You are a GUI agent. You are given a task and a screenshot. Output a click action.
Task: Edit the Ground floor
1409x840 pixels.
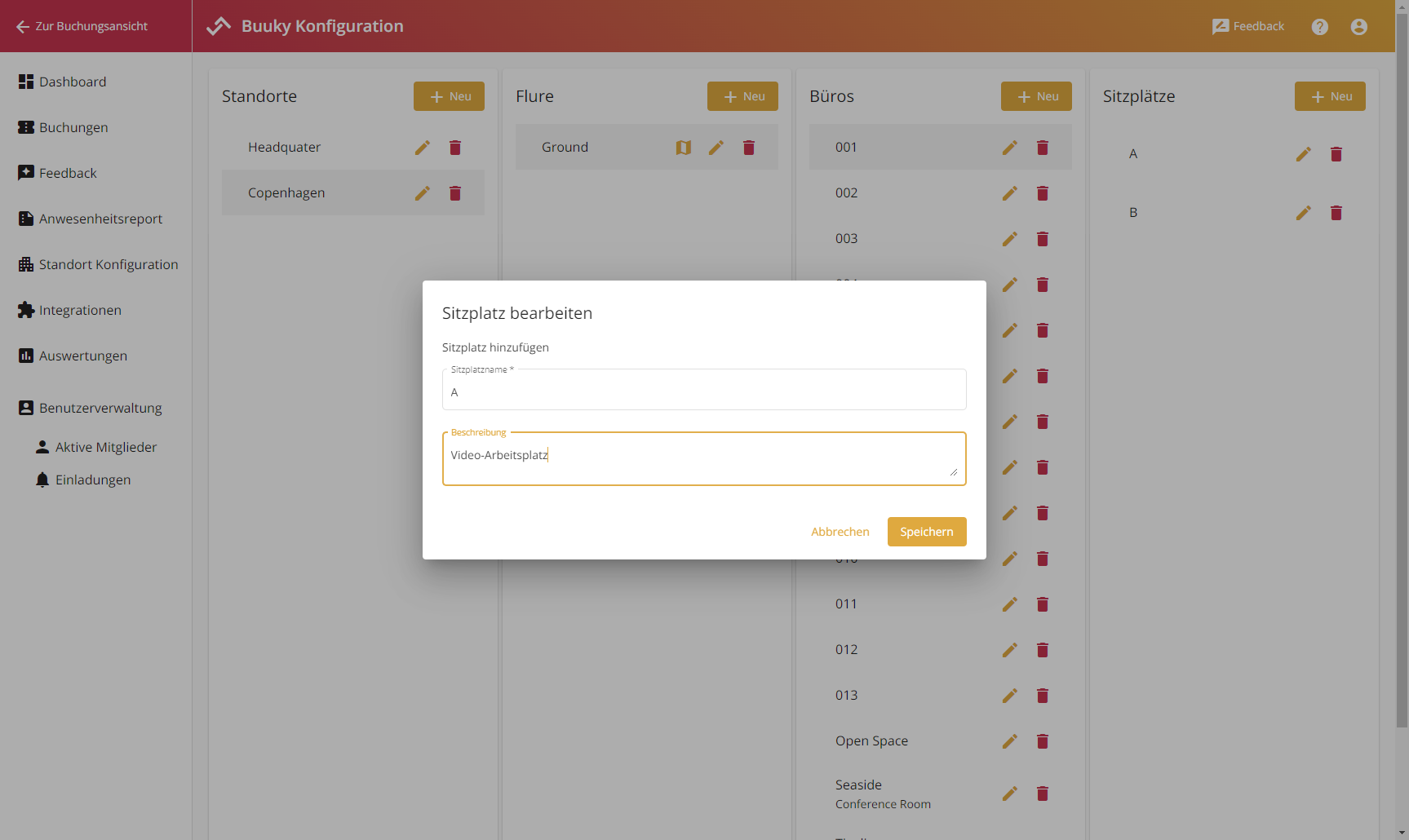point(716,148)
